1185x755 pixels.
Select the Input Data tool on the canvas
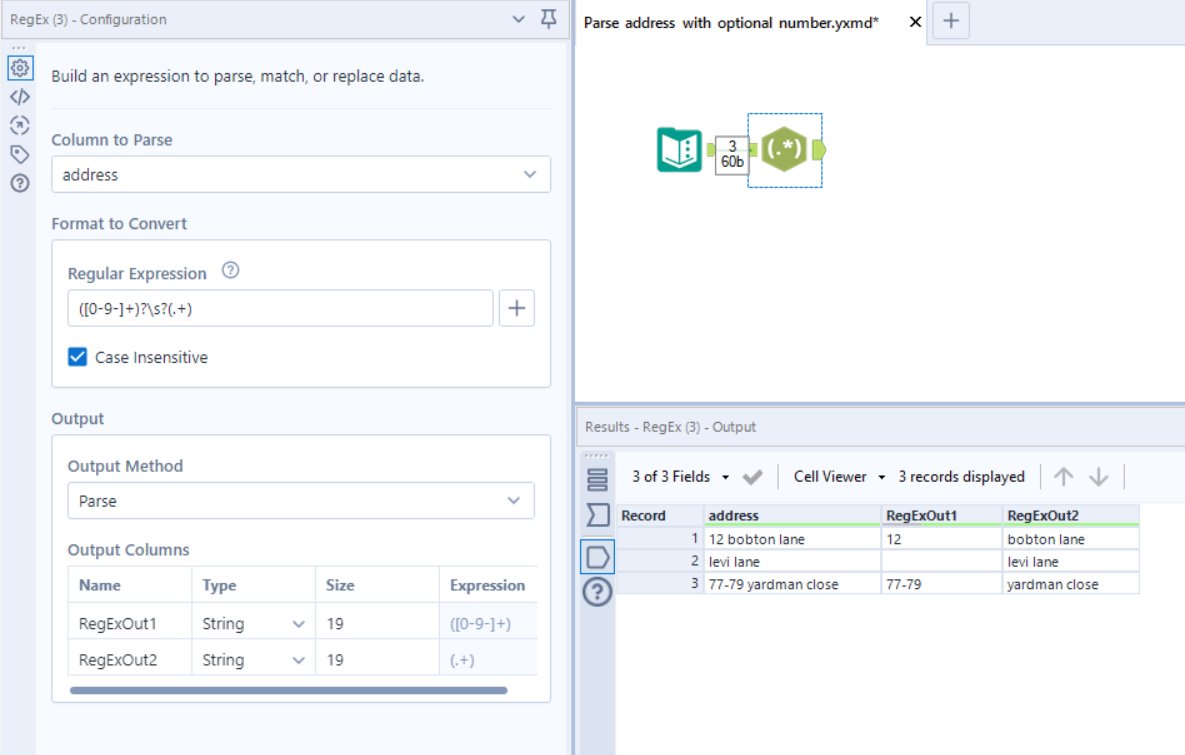pos(679,150)
